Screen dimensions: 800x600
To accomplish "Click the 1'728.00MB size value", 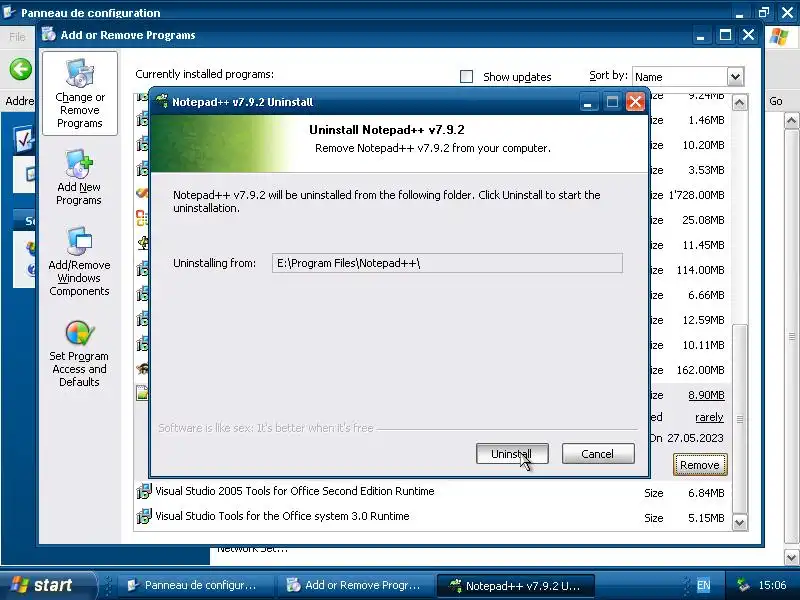I will 696,195.
